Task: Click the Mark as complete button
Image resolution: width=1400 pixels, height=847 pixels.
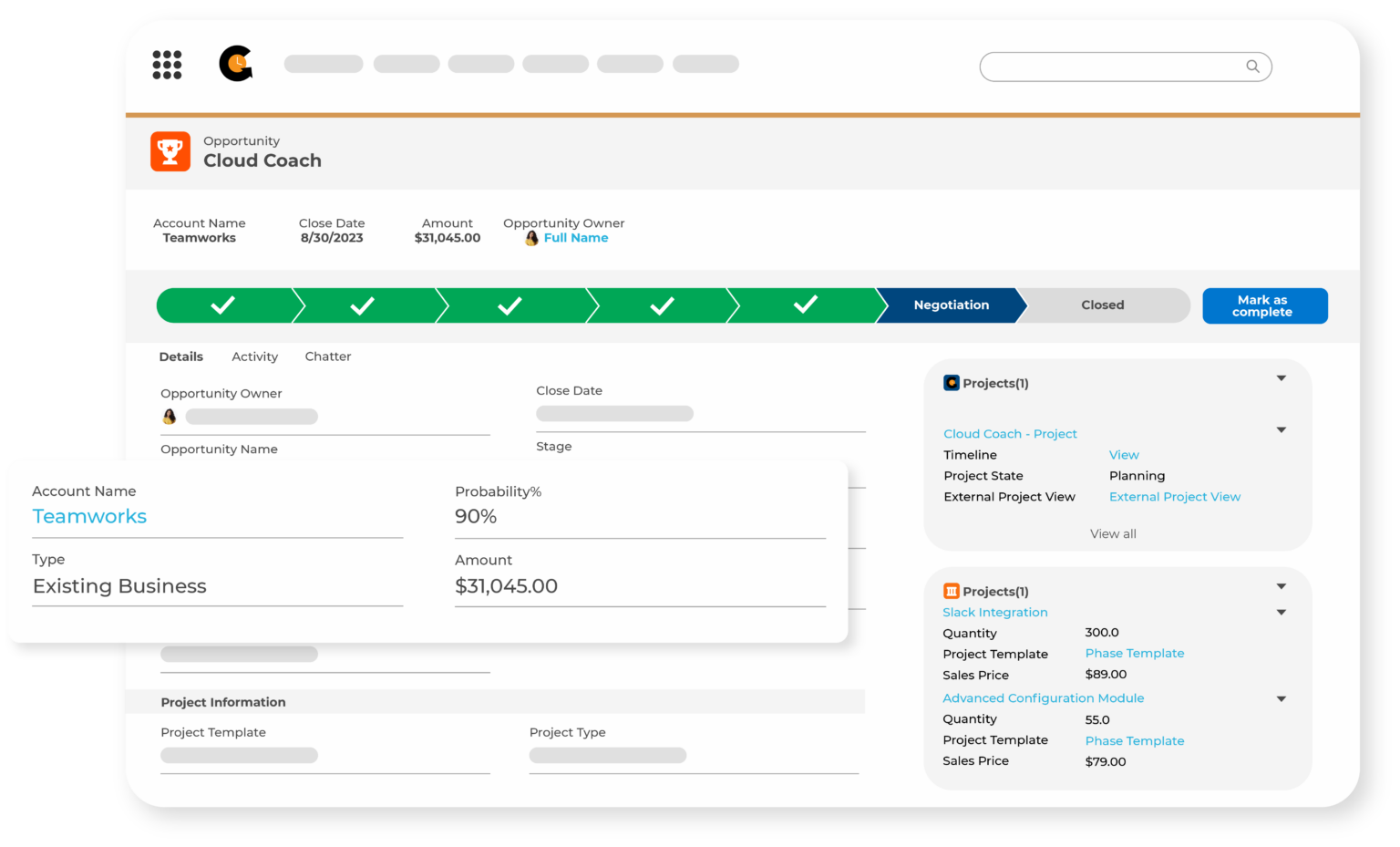Action: [1264, 305]
